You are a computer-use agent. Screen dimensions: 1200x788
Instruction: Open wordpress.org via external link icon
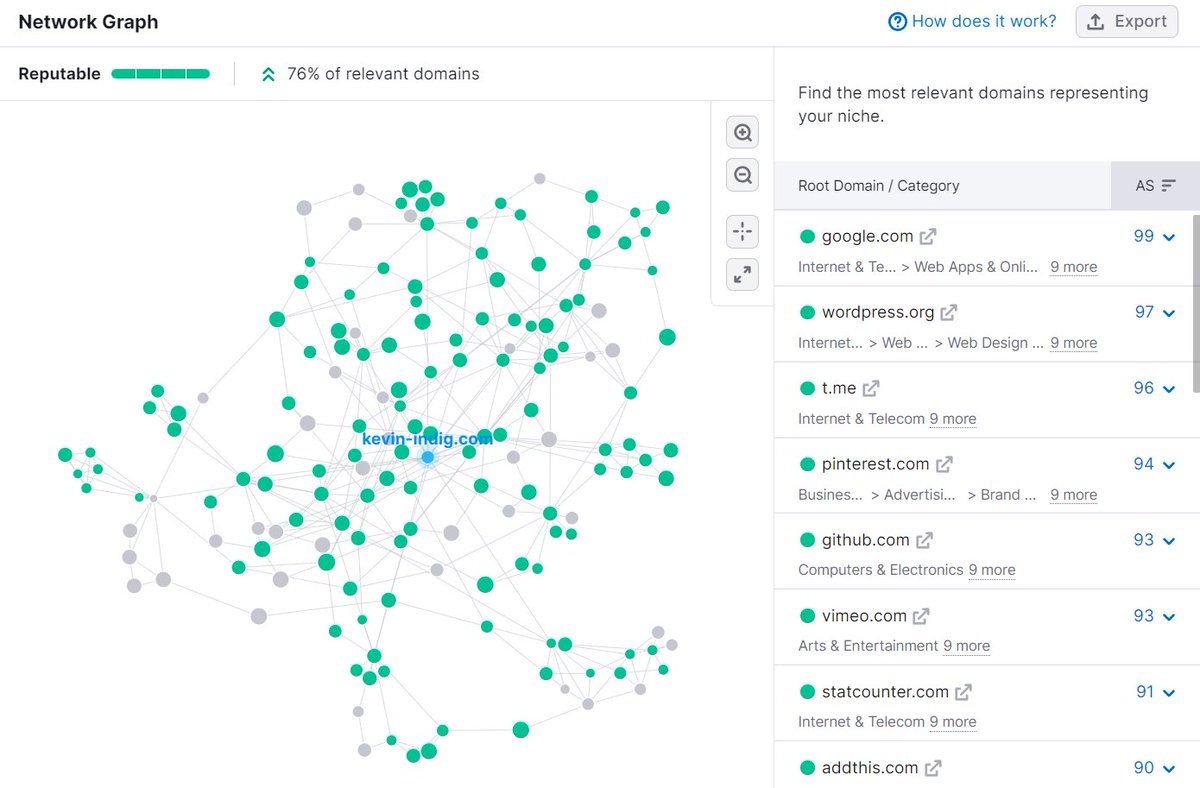[948, 311]
